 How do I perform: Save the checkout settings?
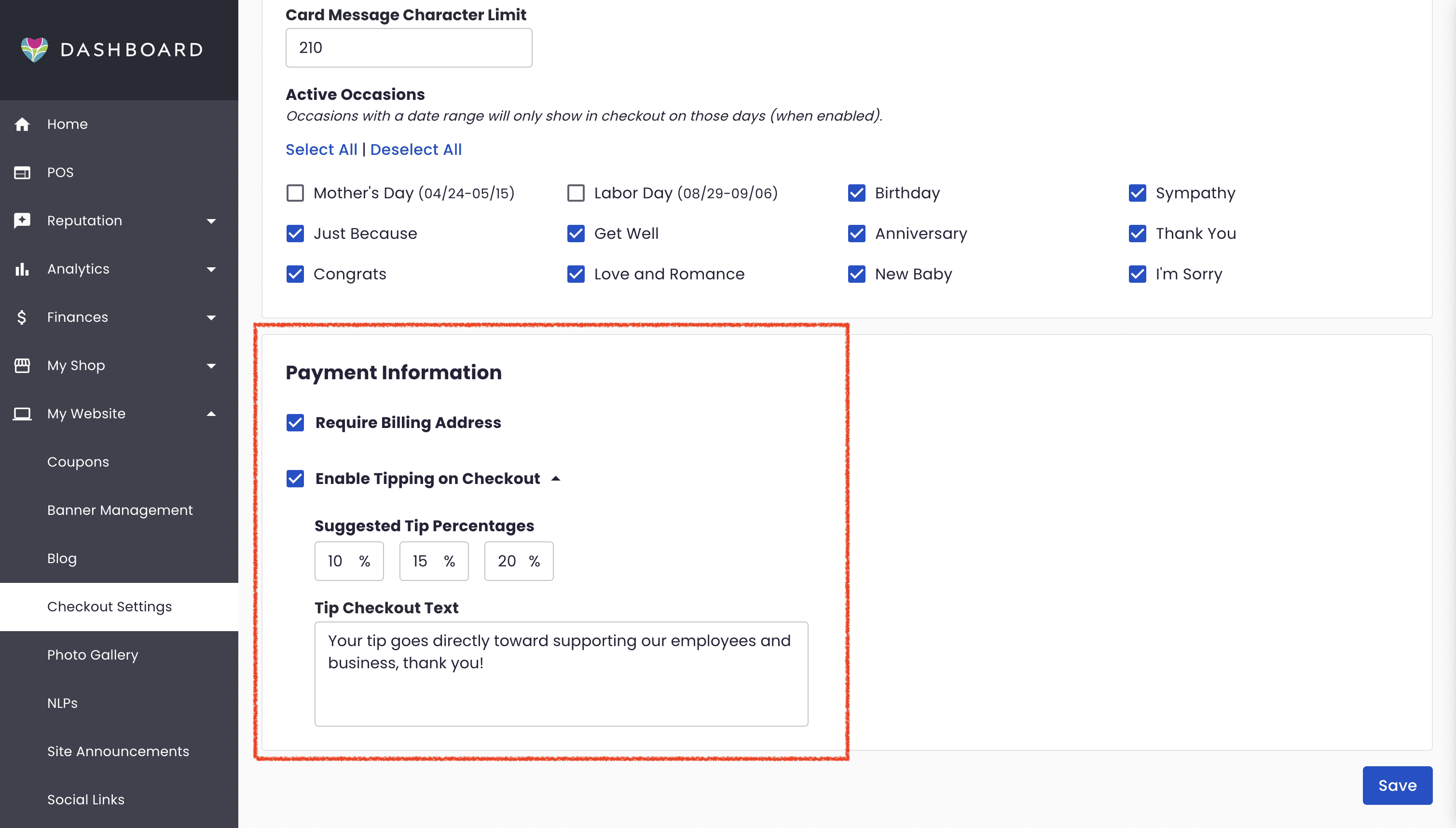coord(1397,786)
